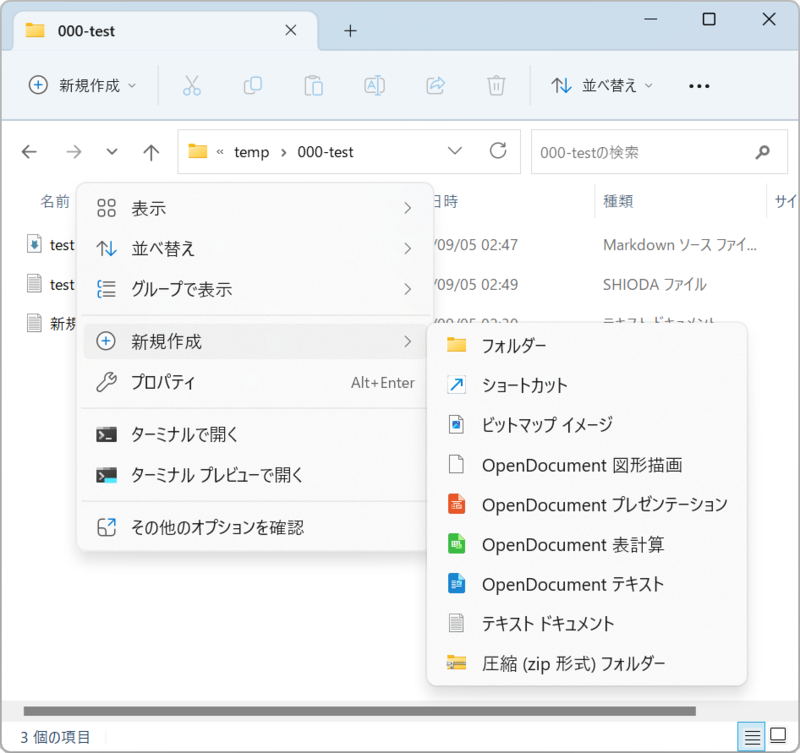Click the folder icon in address bar
Viewport: 800px width, 753px height.
[197, 152]
